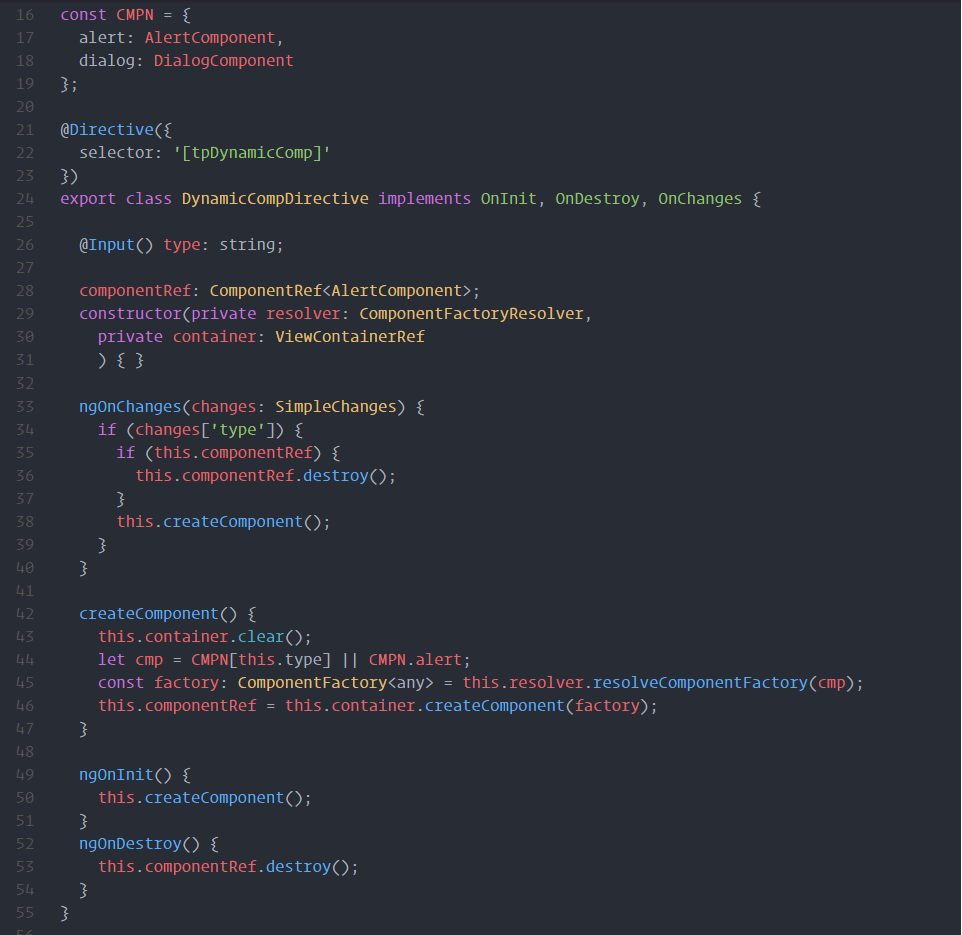Click line number 24 in the gutter
This screenshot has width=962, height=935.
(x=25, y=199)
